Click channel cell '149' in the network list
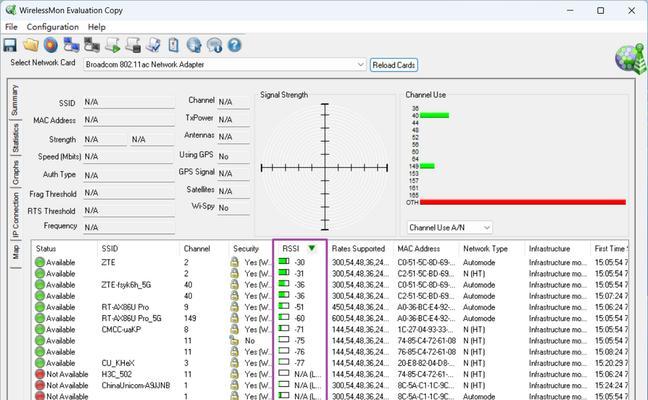 [190, 318]
